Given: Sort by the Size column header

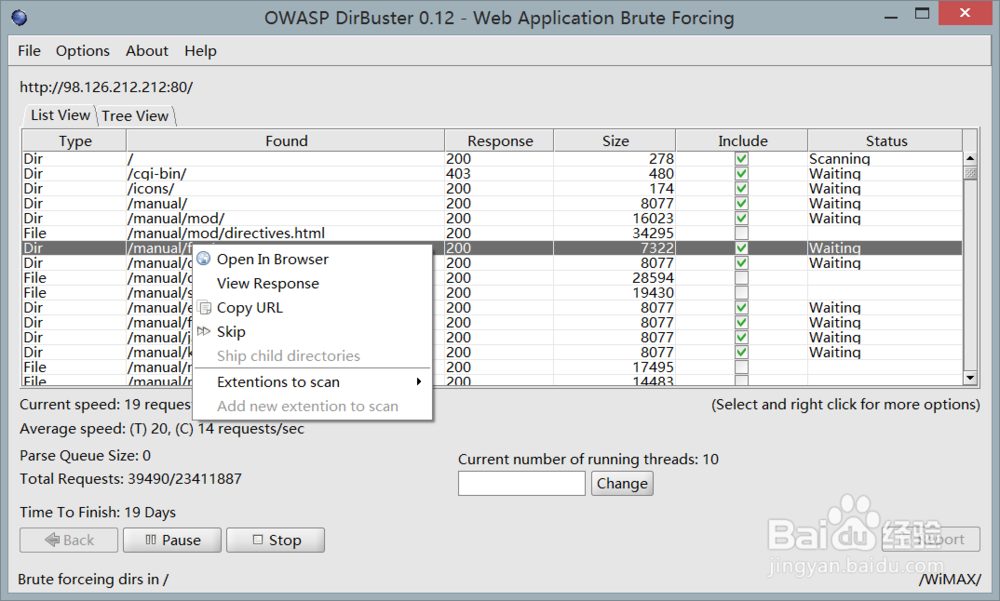Looking at the screenshot, I should click(x=615, y=141).
